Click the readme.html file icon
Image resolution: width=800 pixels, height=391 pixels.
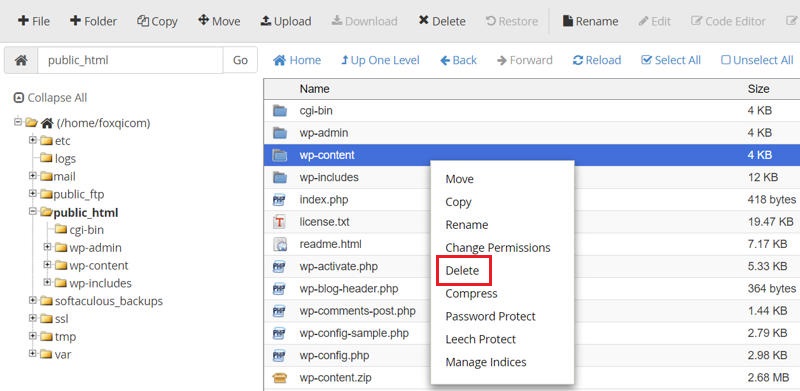click(x=280, y=245)
